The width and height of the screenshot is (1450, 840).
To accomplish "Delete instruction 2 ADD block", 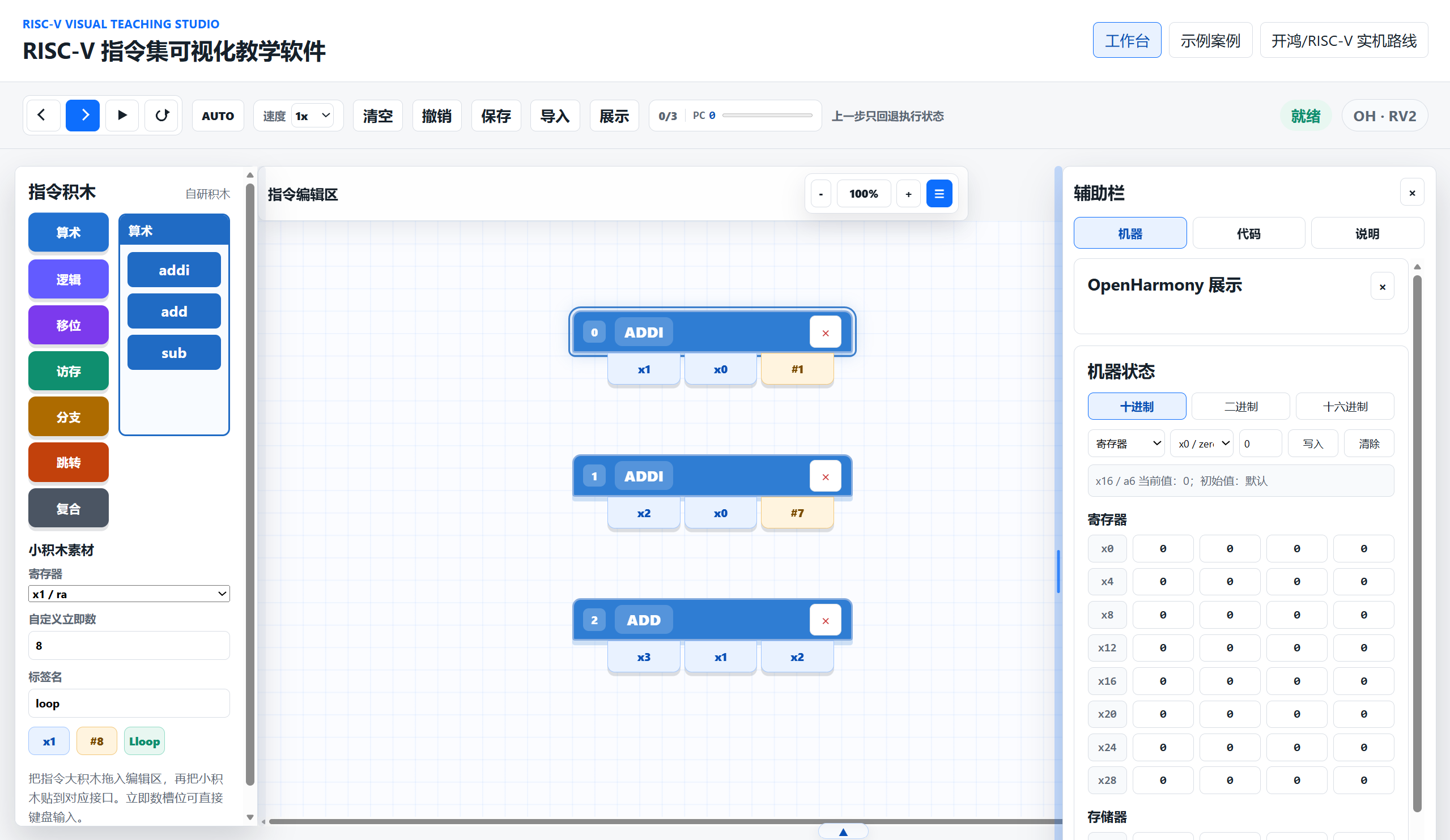I will 825,620.
